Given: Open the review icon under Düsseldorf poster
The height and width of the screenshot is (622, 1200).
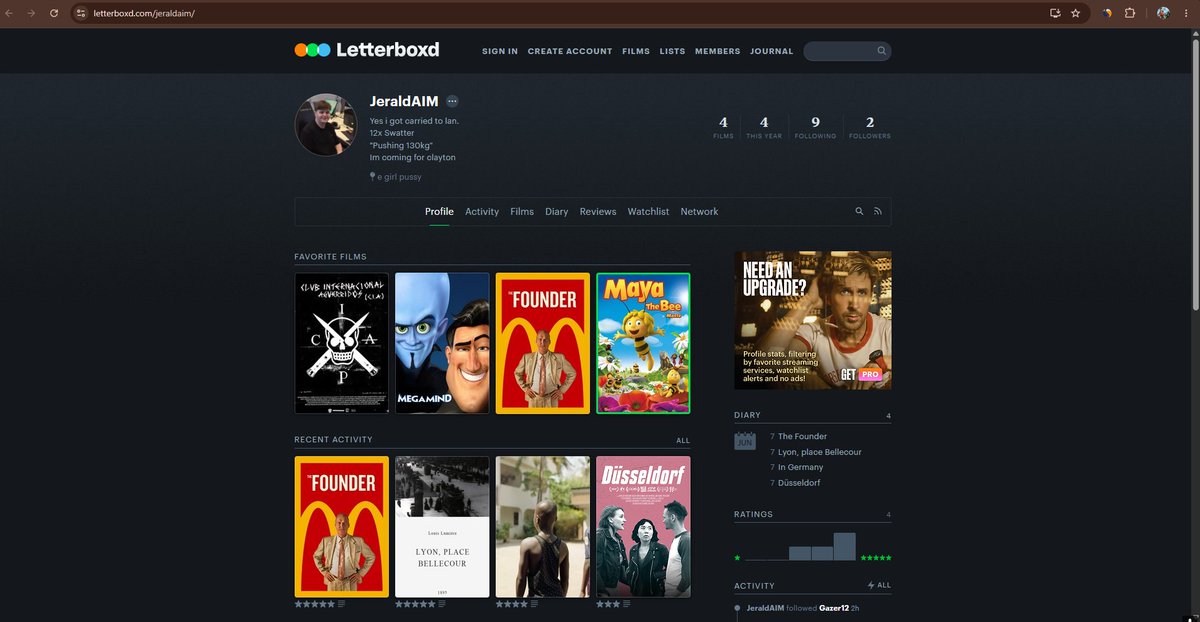Looking at the screenshot, I should point(627,604).
